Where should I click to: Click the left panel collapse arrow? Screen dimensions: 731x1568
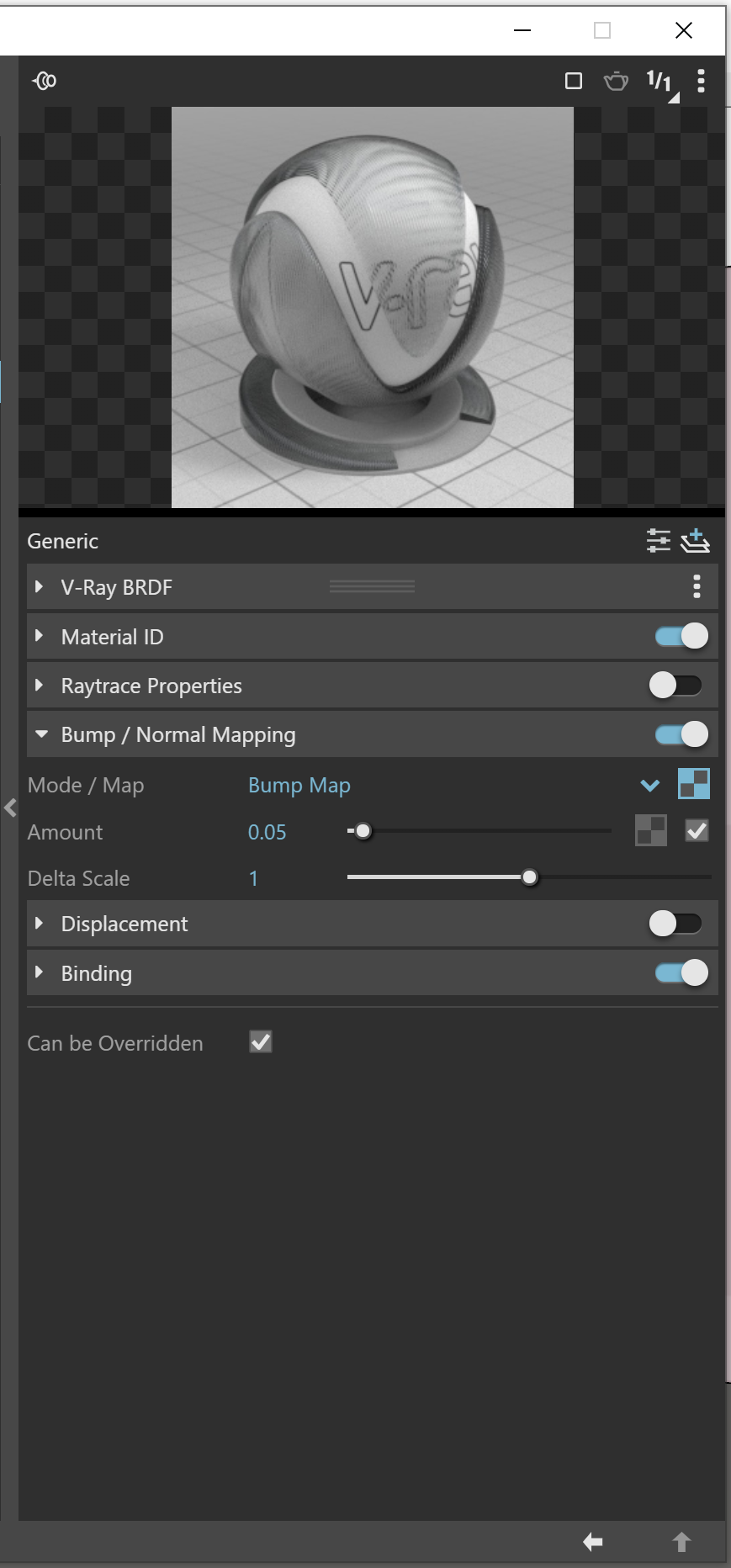[10, 808]
